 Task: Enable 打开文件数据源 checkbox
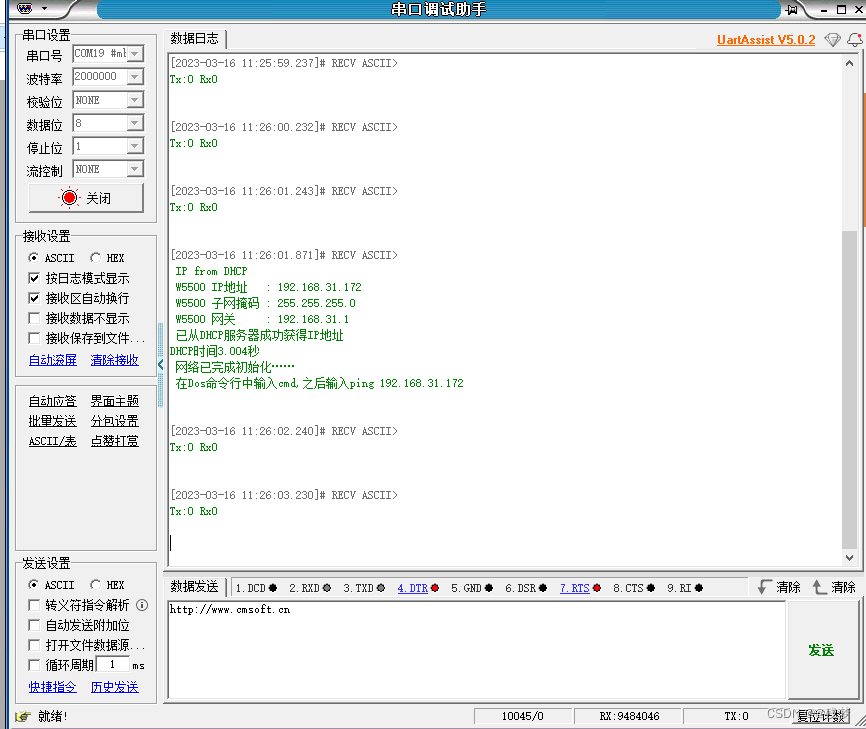[34, 645]
